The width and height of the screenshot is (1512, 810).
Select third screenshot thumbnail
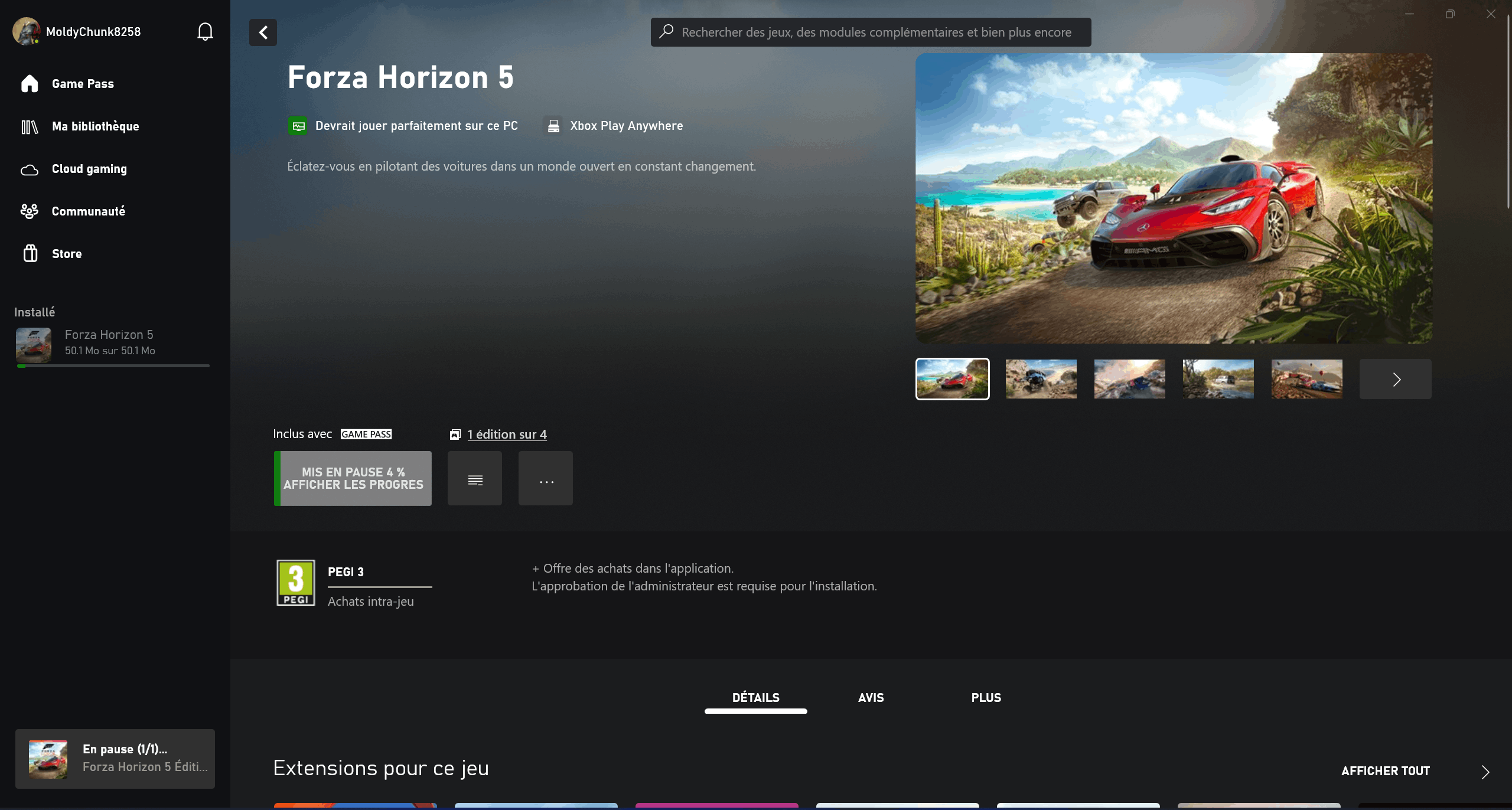click(1130, 379)
